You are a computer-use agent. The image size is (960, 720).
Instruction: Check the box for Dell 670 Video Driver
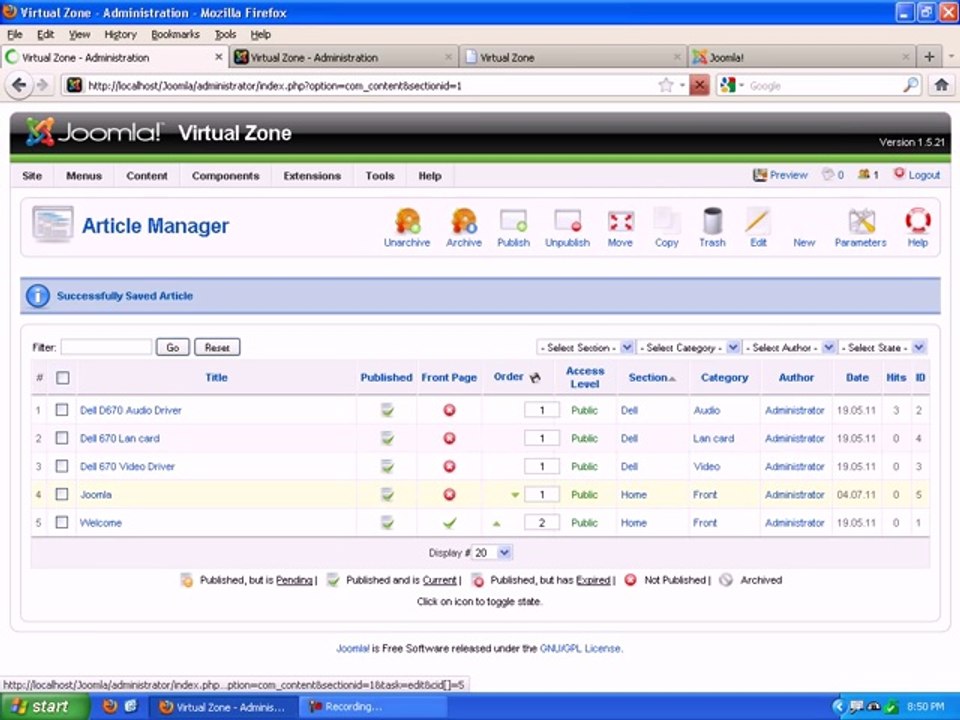coord(62,466)
